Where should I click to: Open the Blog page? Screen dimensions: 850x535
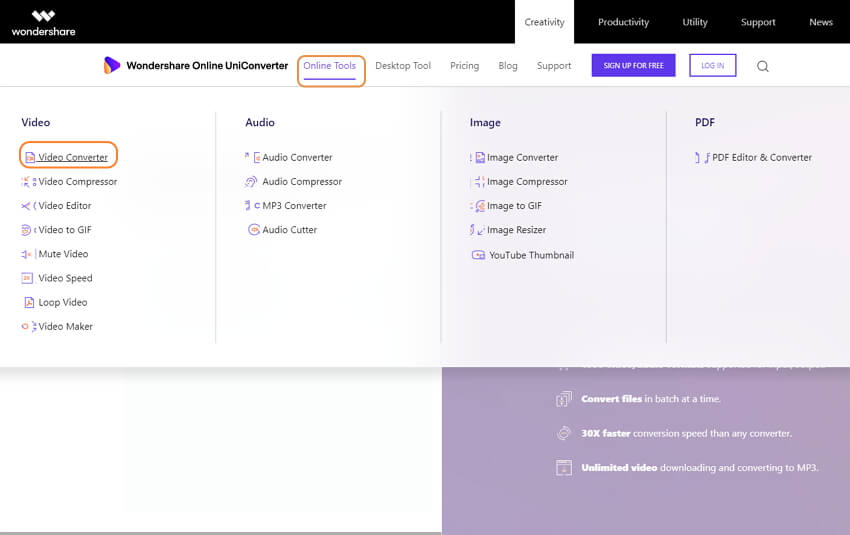(508, 66)
